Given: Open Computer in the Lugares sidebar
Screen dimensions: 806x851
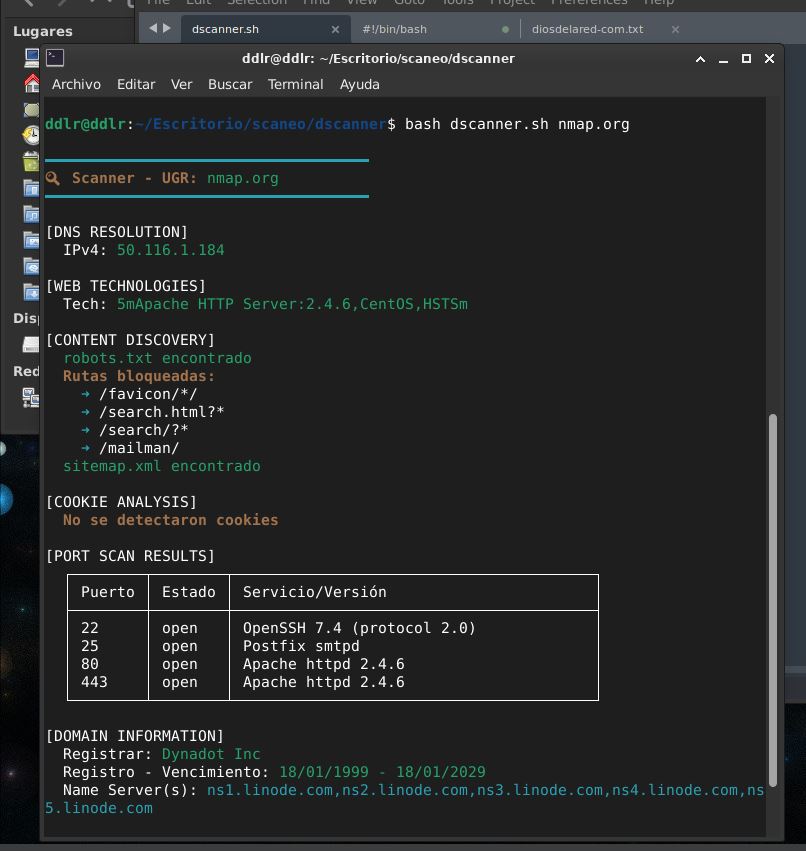Looking at the screenshot, I should point(31,58).
